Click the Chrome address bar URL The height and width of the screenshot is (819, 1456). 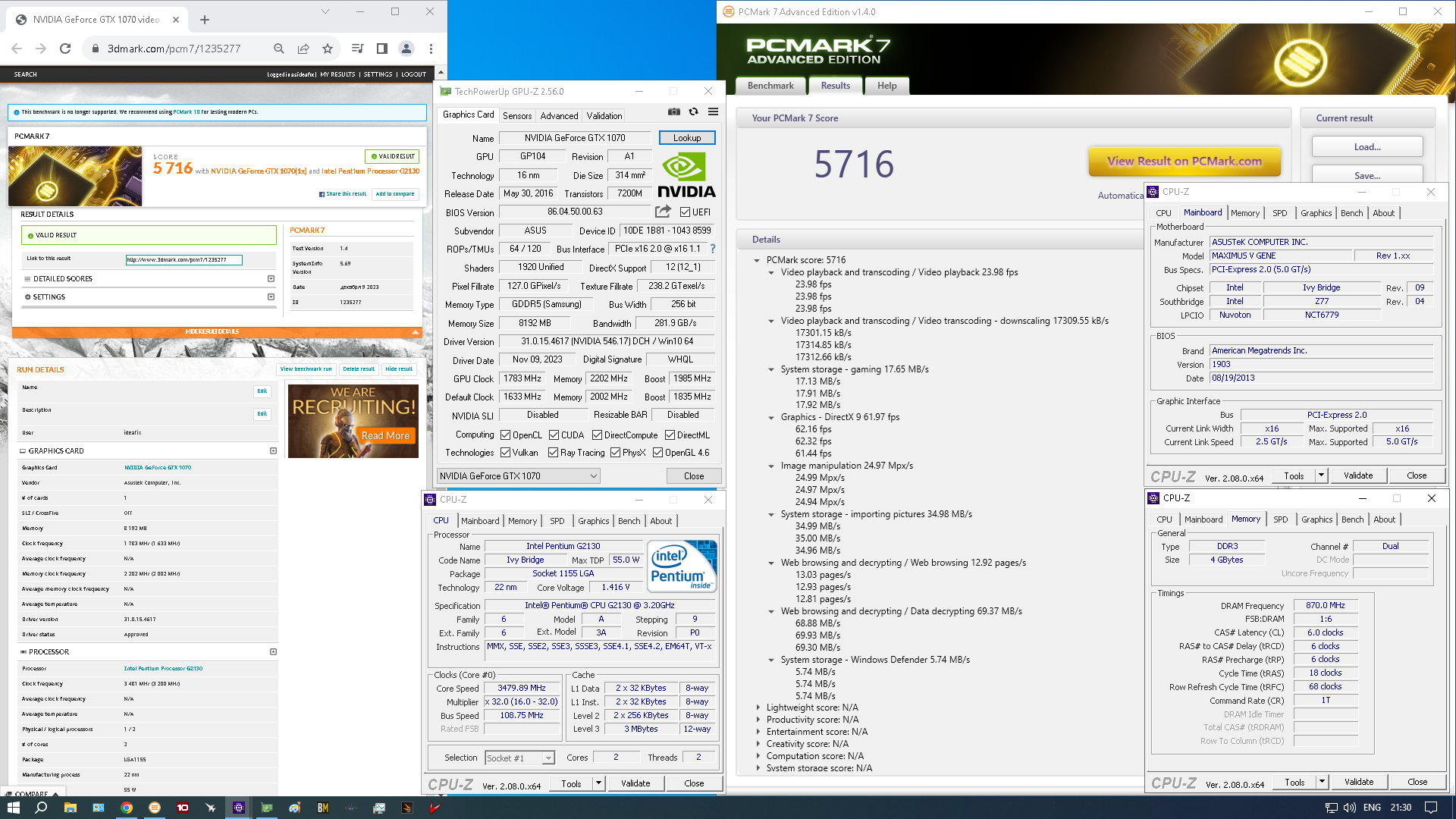pos(174,49)
